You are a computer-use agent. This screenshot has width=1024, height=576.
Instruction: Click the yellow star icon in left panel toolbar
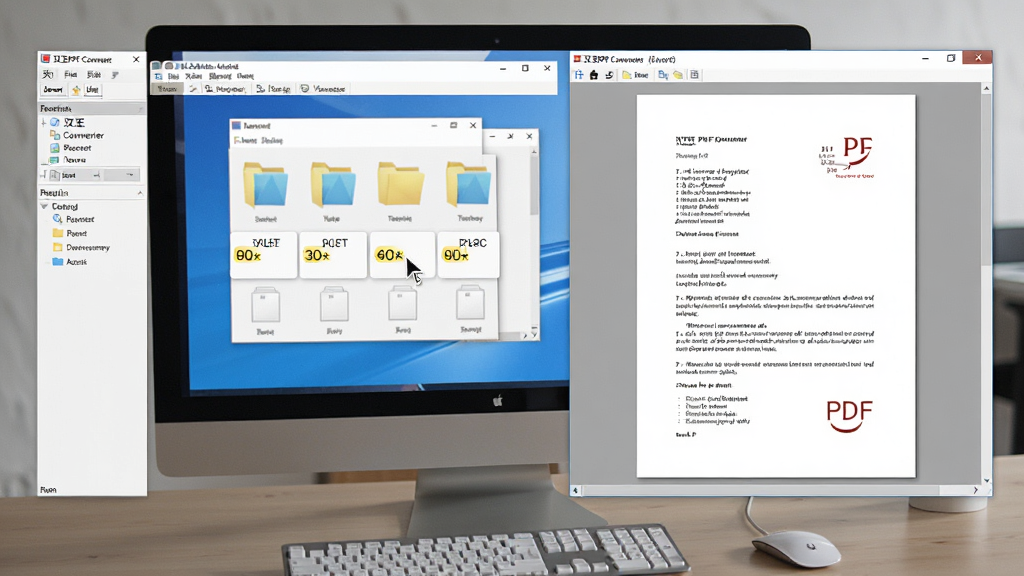pyautogui.click(x=76, y=89)
